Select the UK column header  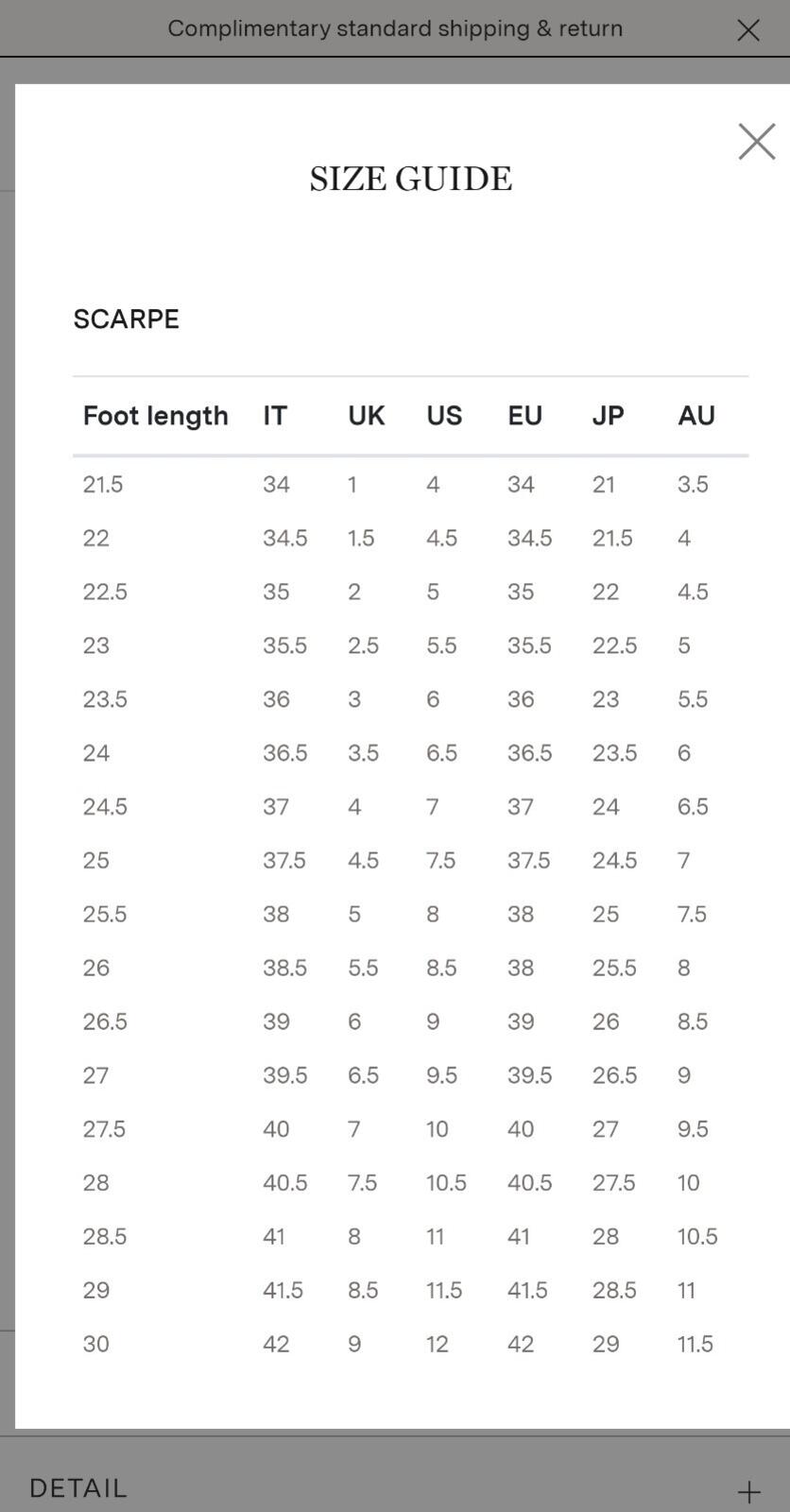tap(367, 416)
